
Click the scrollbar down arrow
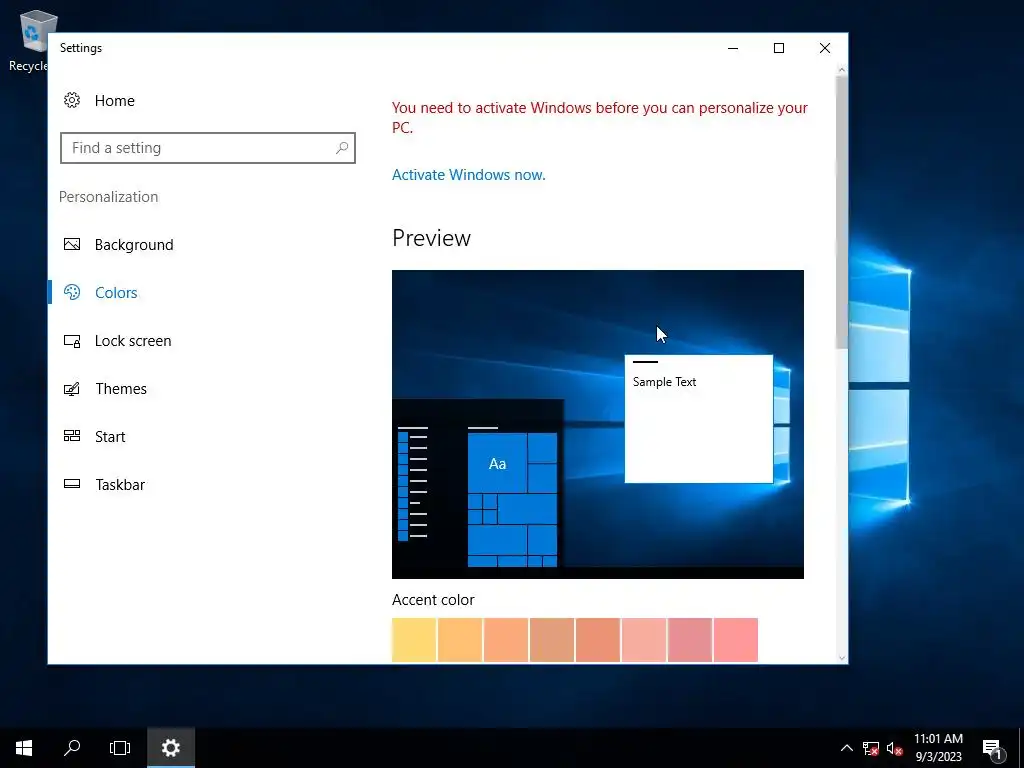(x=841, y=658)
